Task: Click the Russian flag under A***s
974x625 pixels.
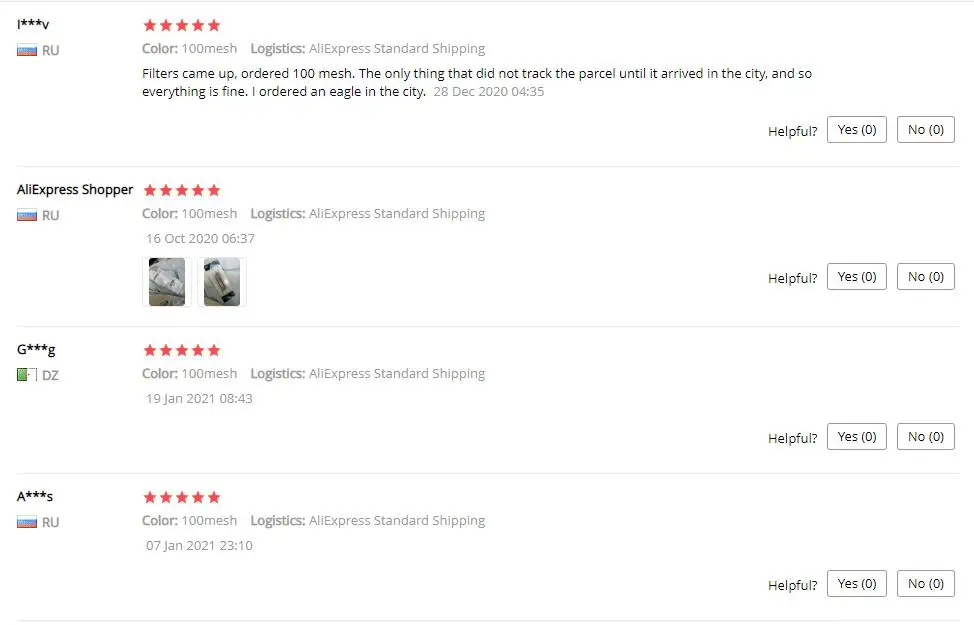Action: pos(27,522)
